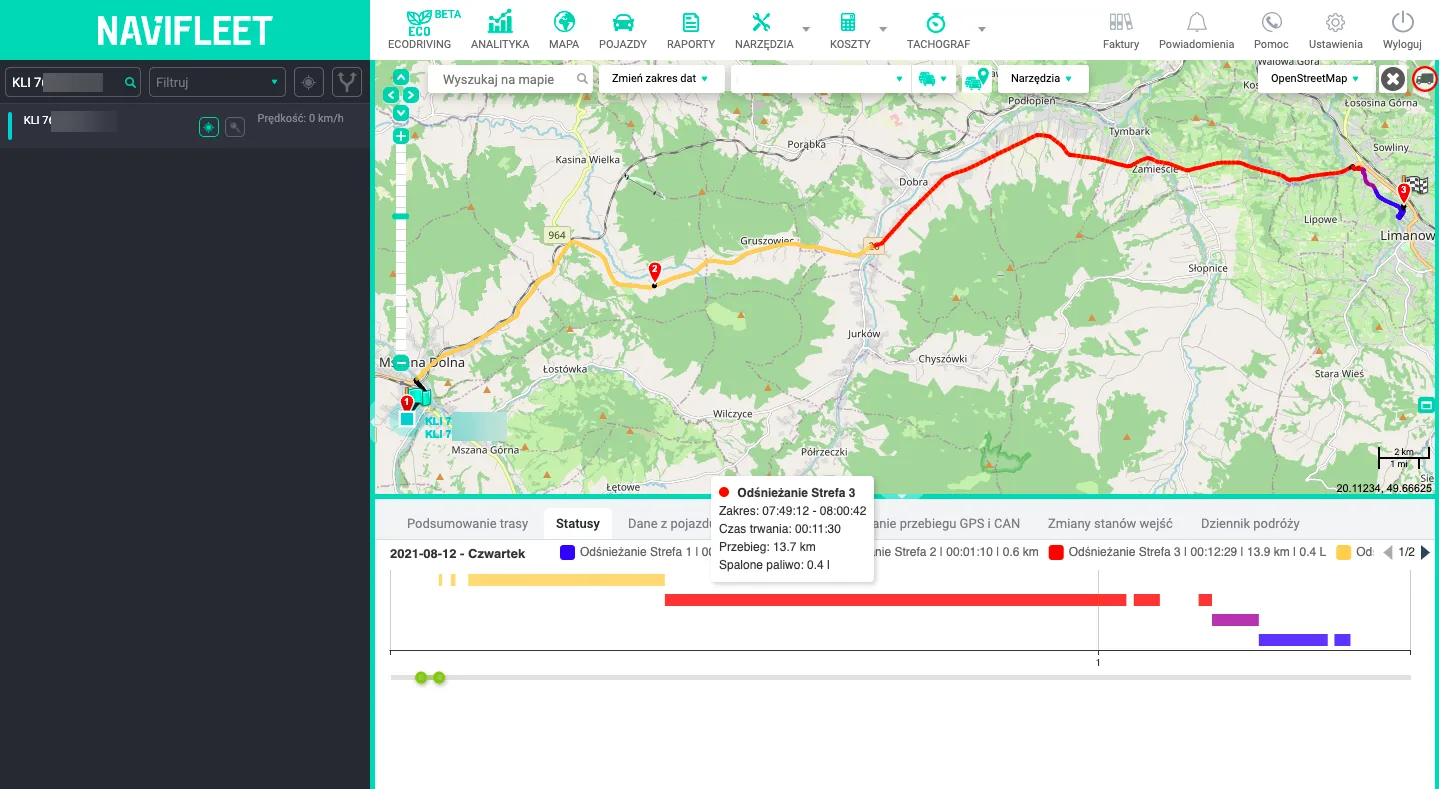Pan the map down with arrow
The image size is (1439, 789).
point(401,113)
